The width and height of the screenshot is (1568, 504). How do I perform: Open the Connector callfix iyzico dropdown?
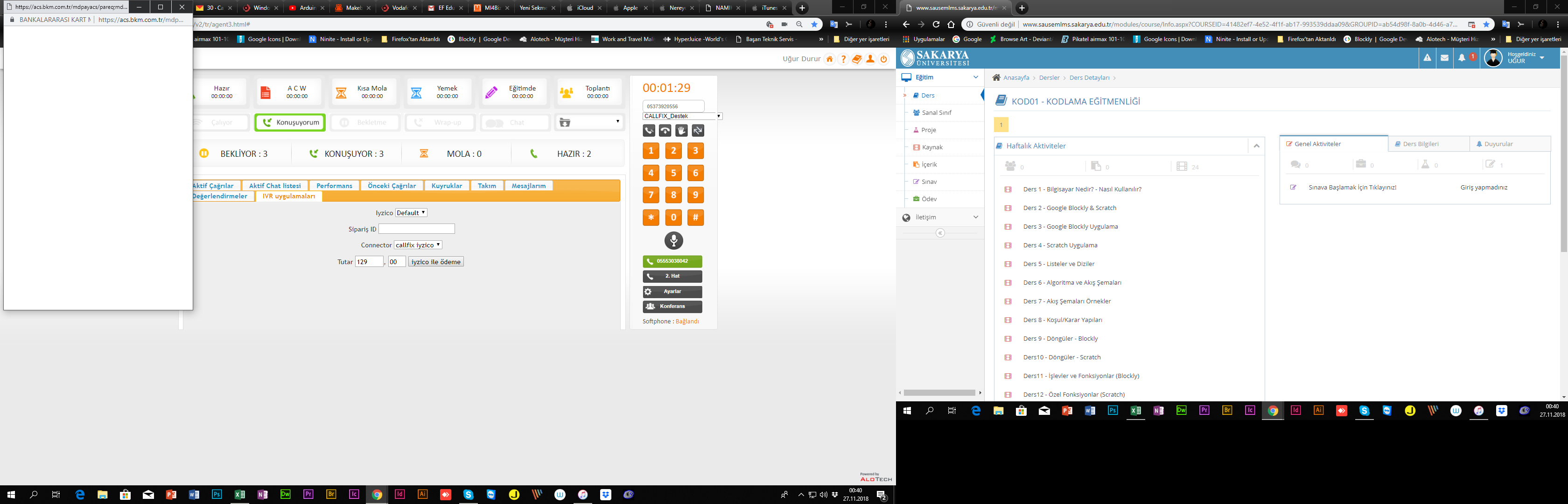tap(418, 245)
